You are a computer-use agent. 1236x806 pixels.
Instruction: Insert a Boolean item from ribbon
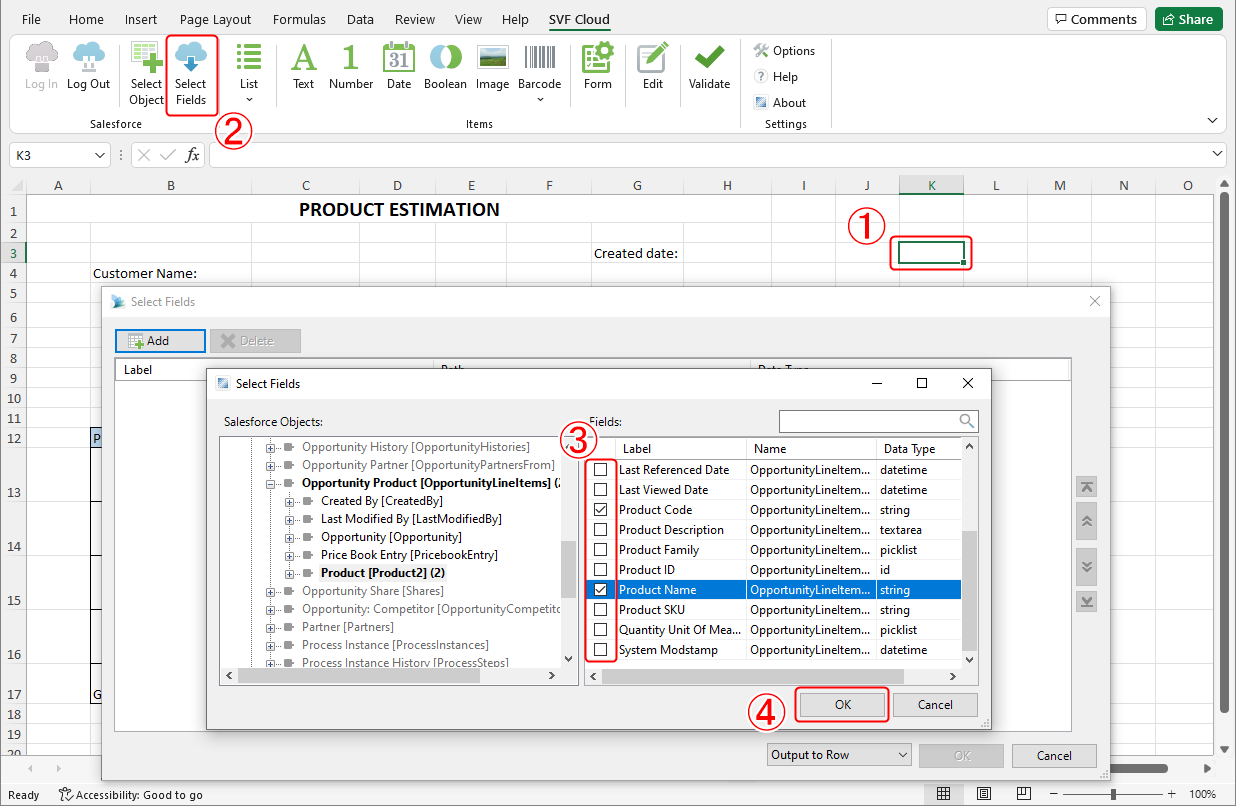445,66
